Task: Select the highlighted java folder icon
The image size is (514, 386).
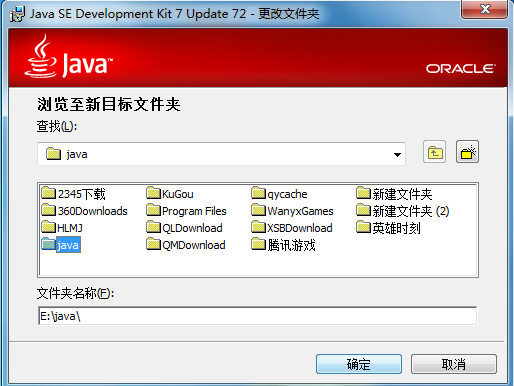Action: (49, 244)
